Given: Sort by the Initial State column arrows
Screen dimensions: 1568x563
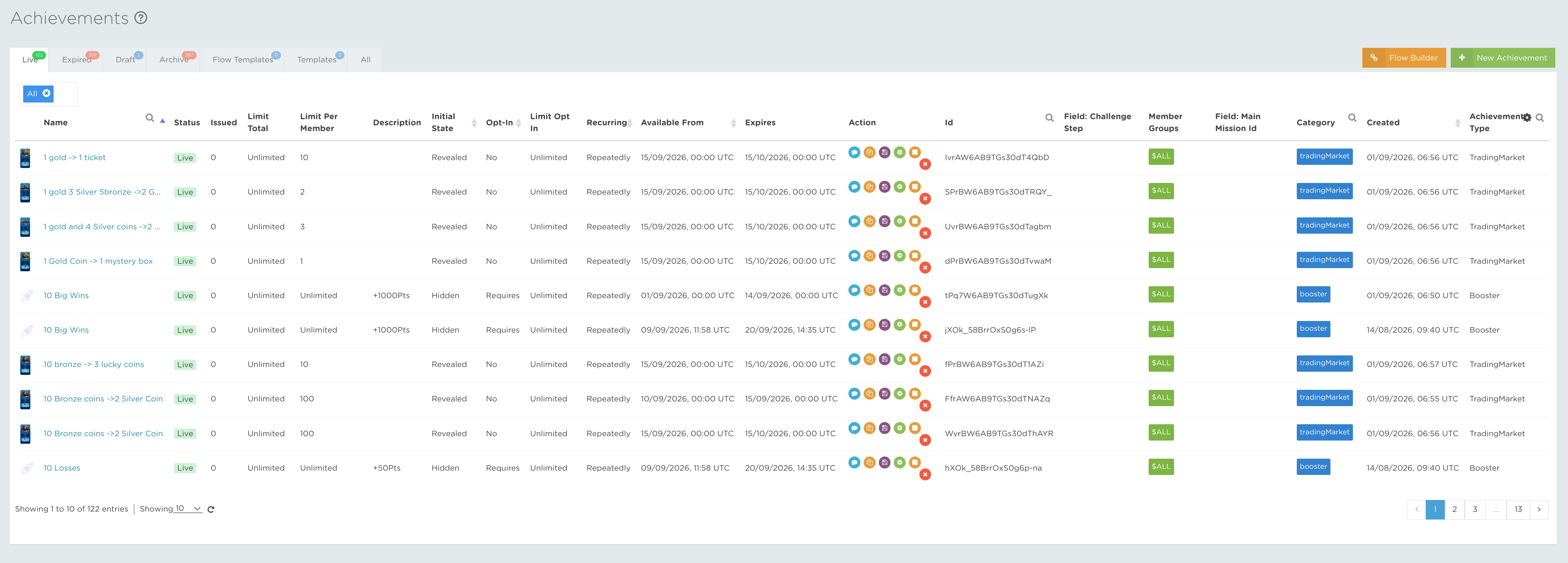Looking at the screenshot, I should pos(474,123).
